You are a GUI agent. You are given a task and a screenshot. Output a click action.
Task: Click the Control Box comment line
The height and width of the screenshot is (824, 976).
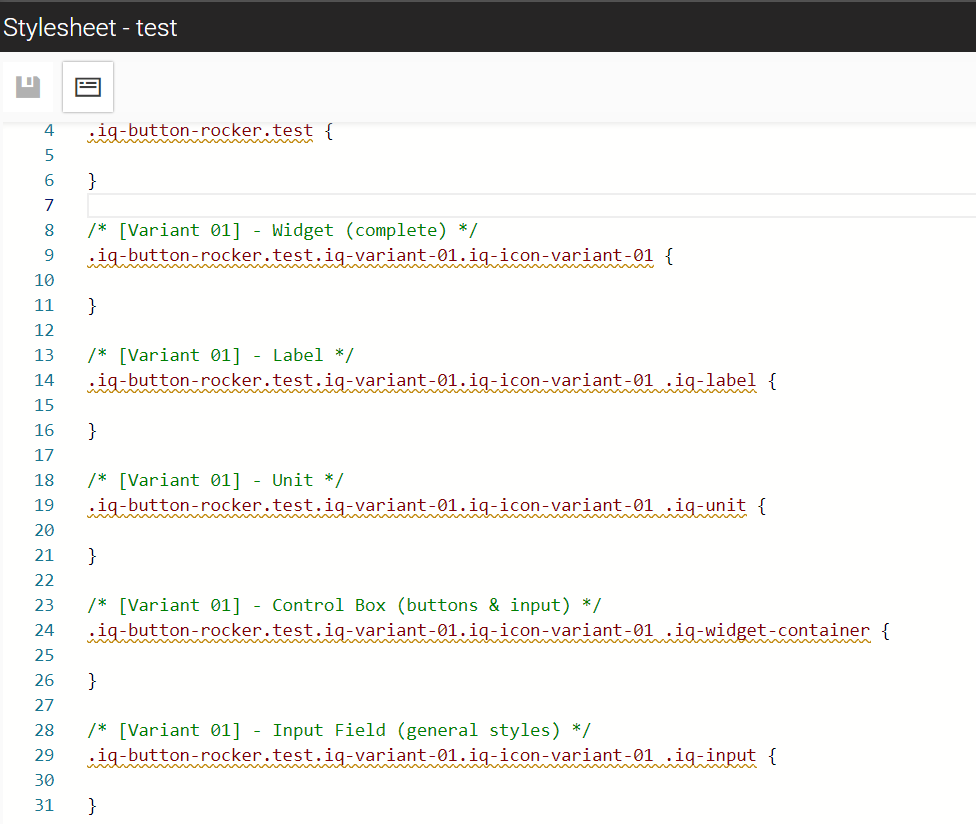click(x=344, y=606)
